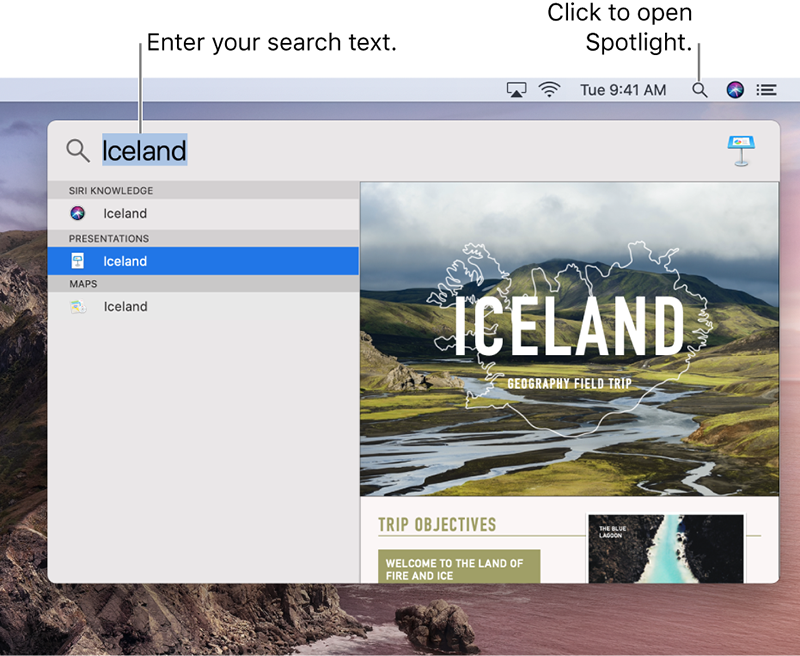Open the AirPlay display menu
Image resolution: width=800 pixels, height=656 pixels.
point(516,90)
